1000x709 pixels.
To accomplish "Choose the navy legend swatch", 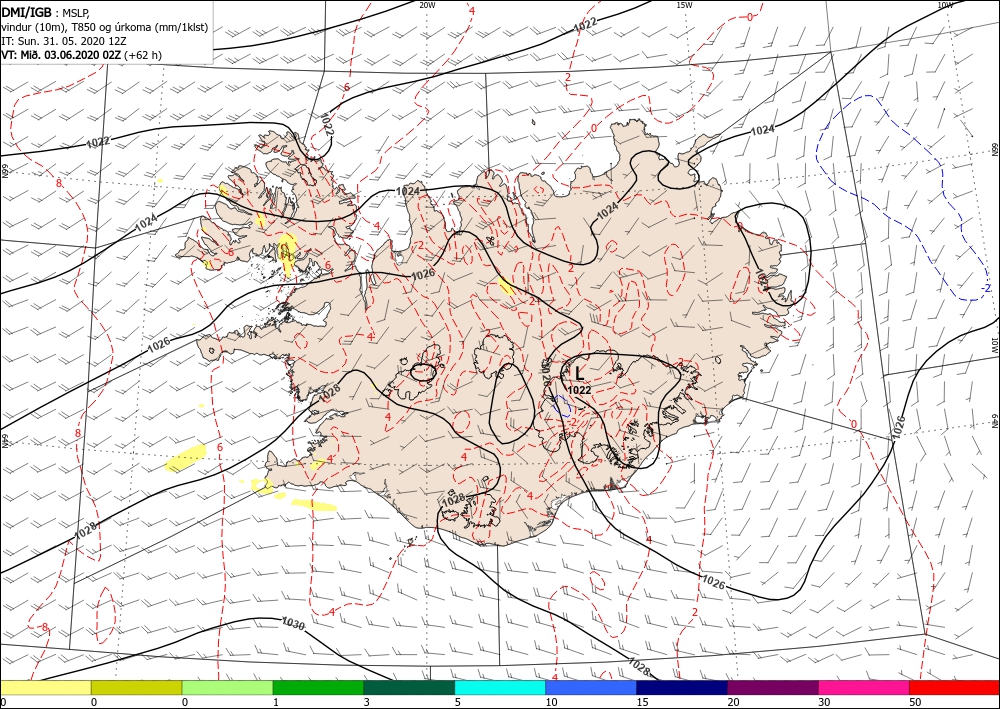I will (x=682, y=687).
